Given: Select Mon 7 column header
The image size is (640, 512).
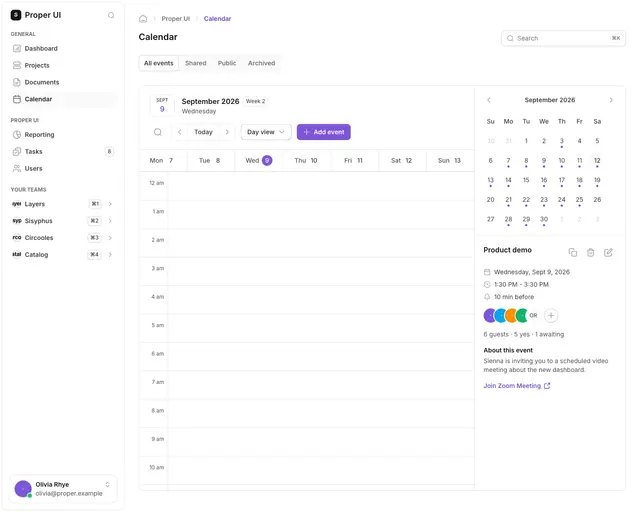Looking at the screenshot, I should coord(163,161).
